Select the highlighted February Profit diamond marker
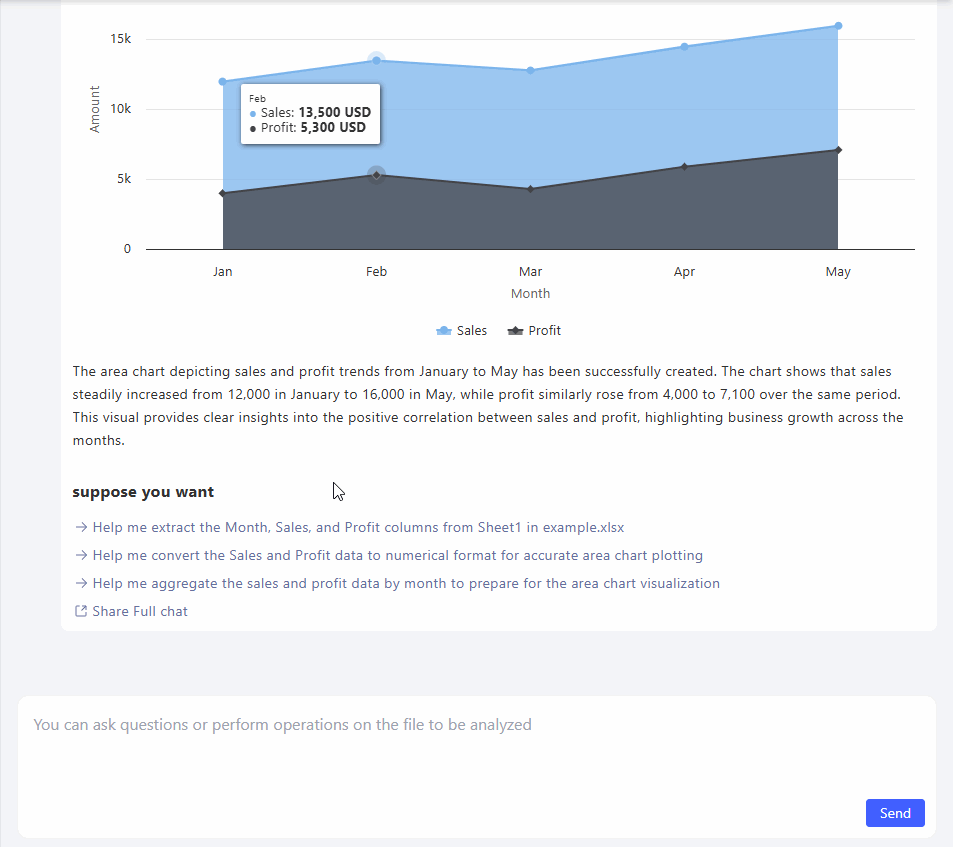 click(376, 175)
